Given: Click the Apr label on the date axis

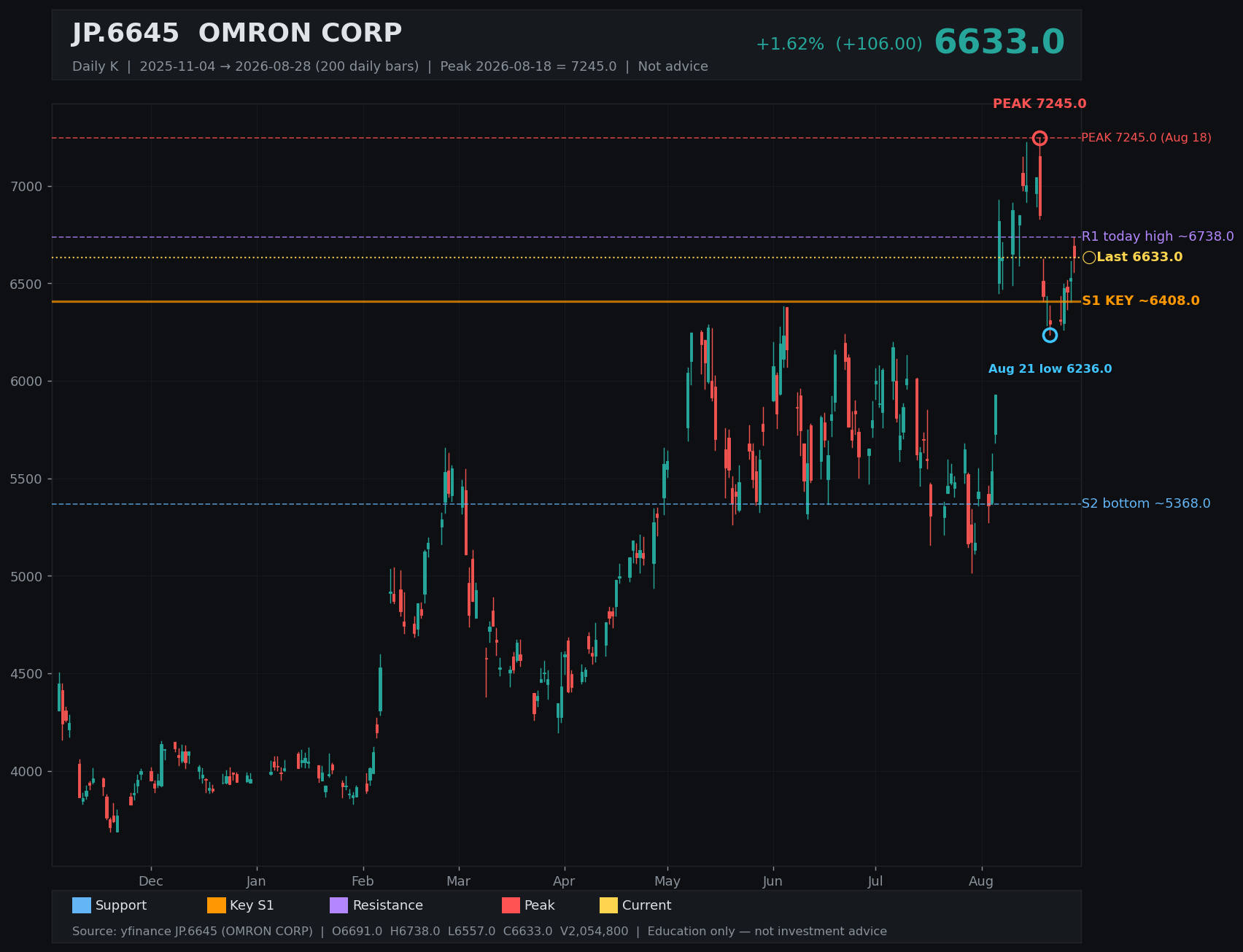Looking at the screenshot, I should [564, 881].
